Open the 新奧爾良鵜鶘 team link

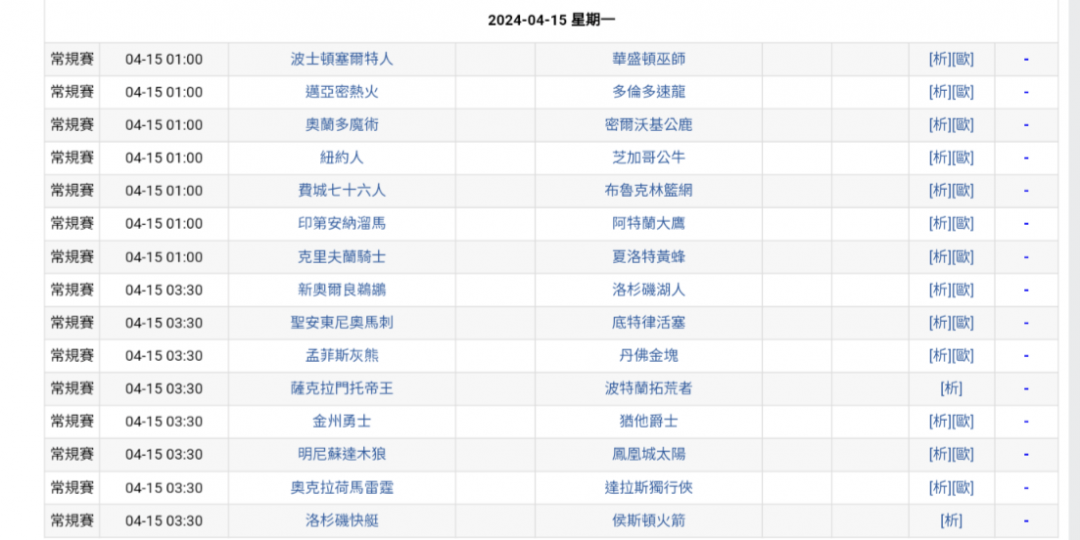pyautogui.click(x=342, y=290)
